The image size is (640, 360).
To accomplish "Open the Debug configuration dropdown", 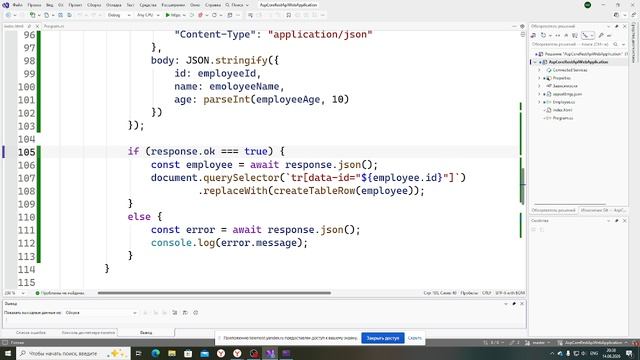I will click(x=119, y=15).
